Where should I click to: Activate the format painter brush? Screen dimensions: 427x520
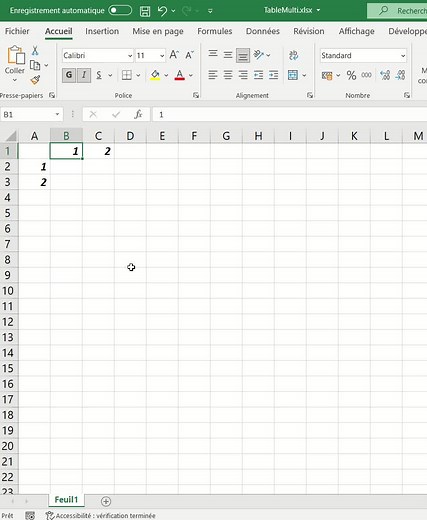[35, 80]
